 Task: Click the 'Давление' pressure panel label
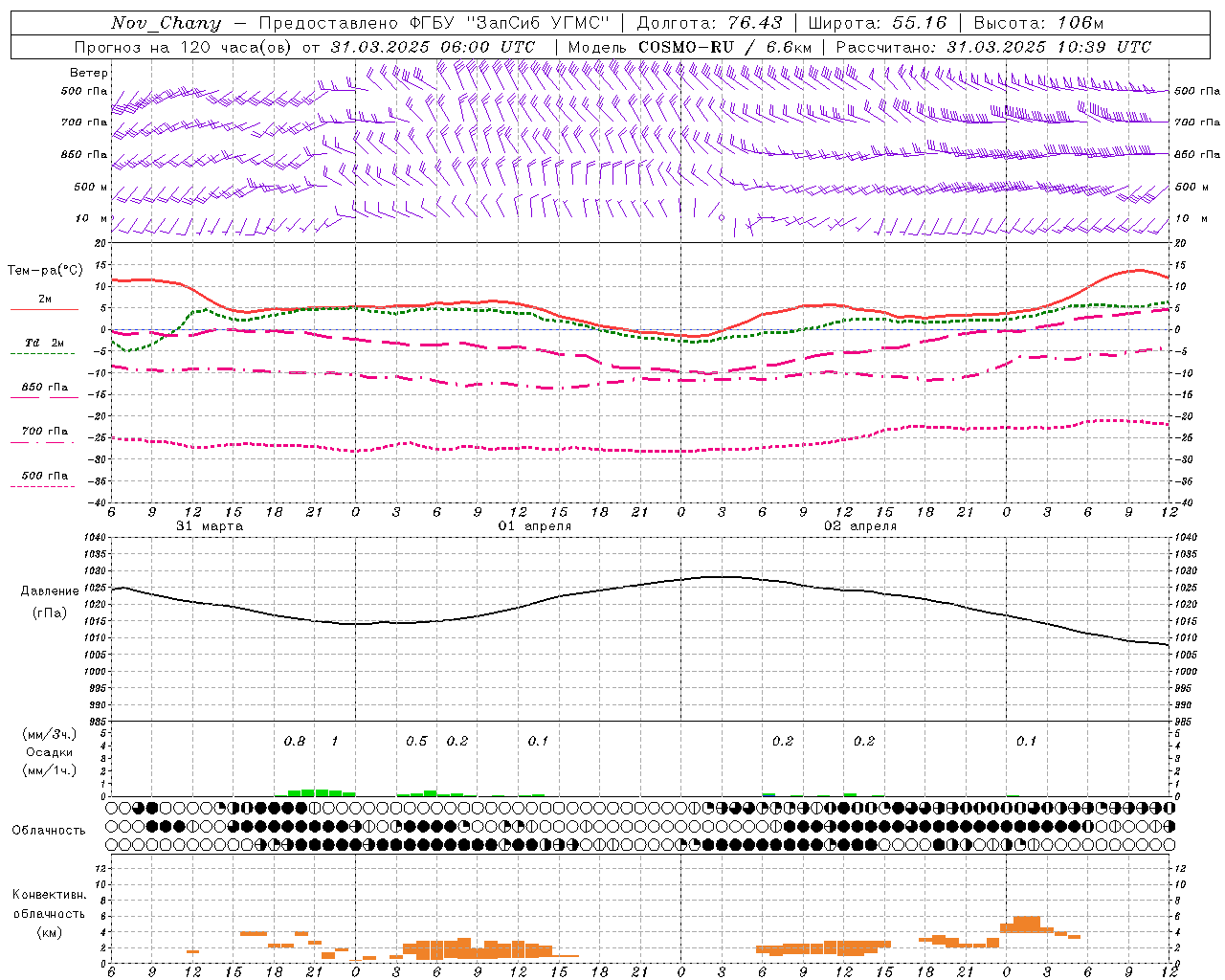tap(48, 591)
